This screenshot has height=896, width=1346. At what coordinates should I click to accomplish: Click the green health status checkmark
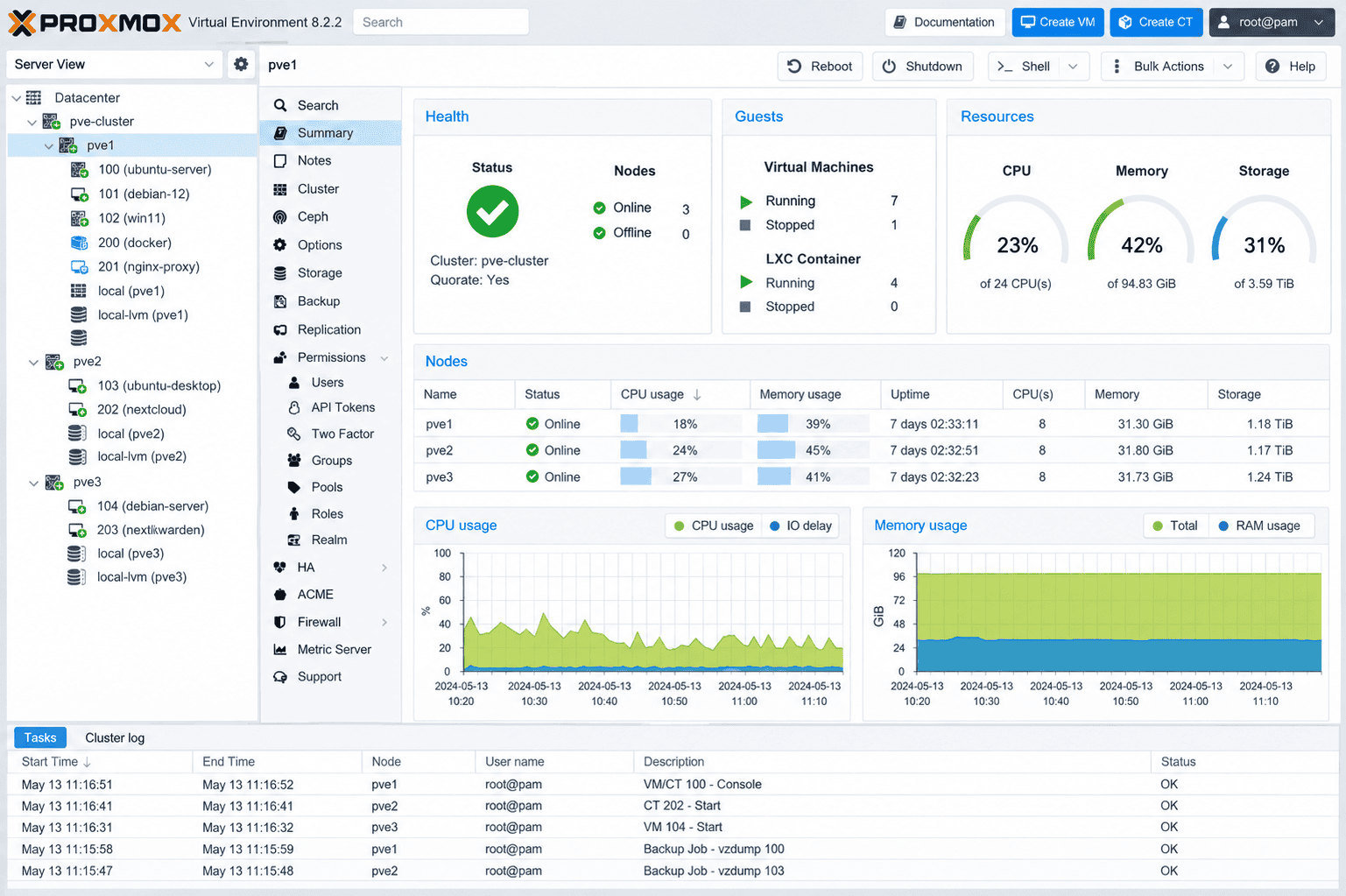click(x=492, y=211)
